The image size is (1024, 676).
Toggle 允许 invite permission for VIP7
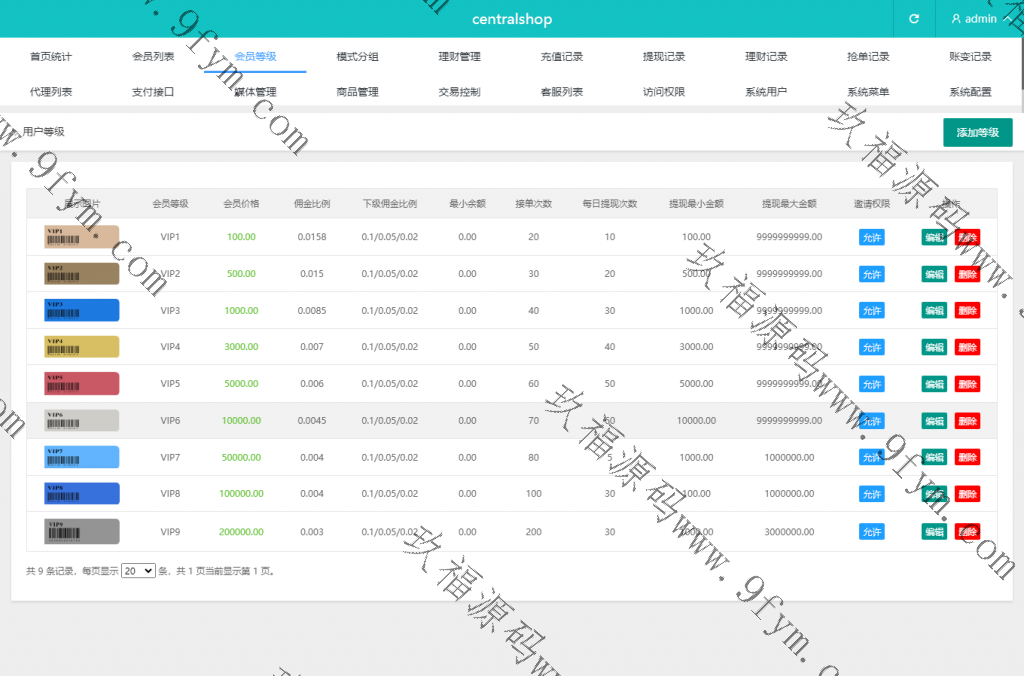pos(871,457)
